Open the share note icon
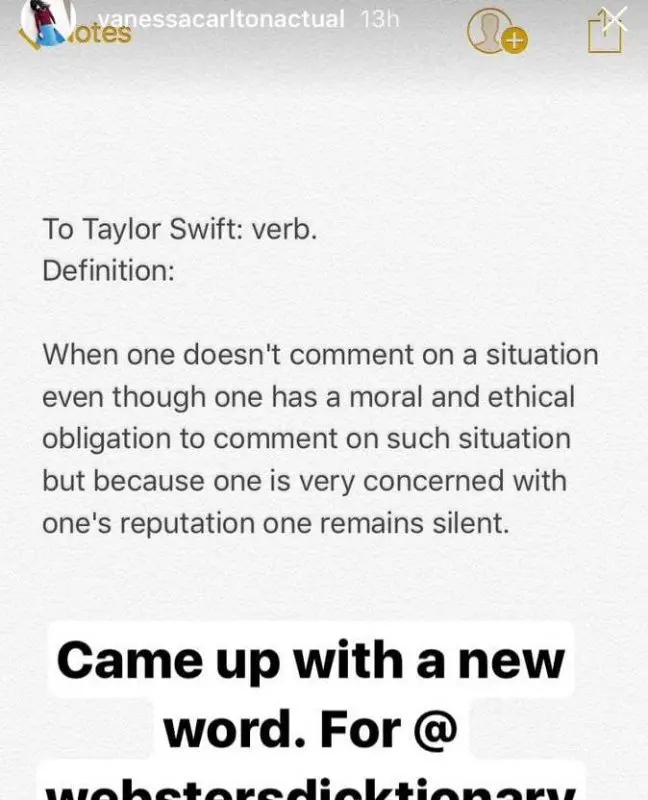Screen dimensions: 648x800 [x=605, y=33]
